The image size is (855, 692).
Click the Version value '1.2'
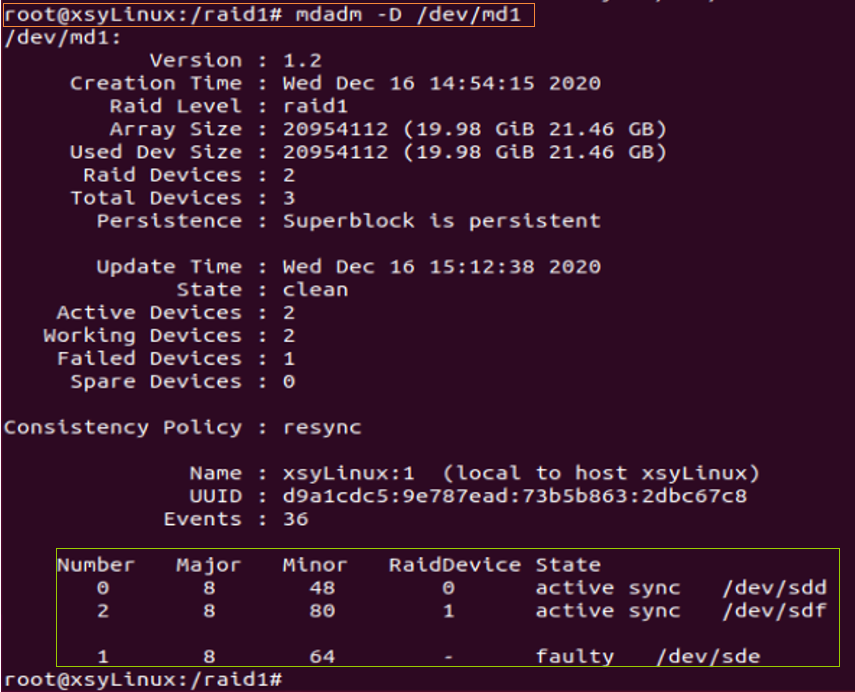pyautogui.click(x=302, y=61)
